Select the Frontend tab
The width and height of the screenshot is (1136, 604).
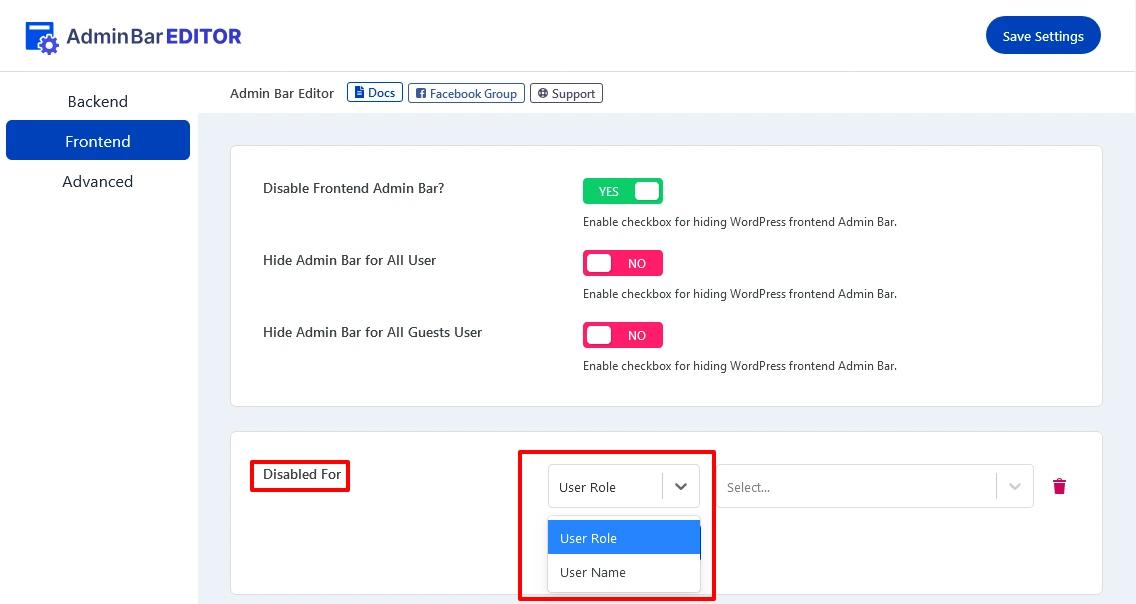coord(97,141)
